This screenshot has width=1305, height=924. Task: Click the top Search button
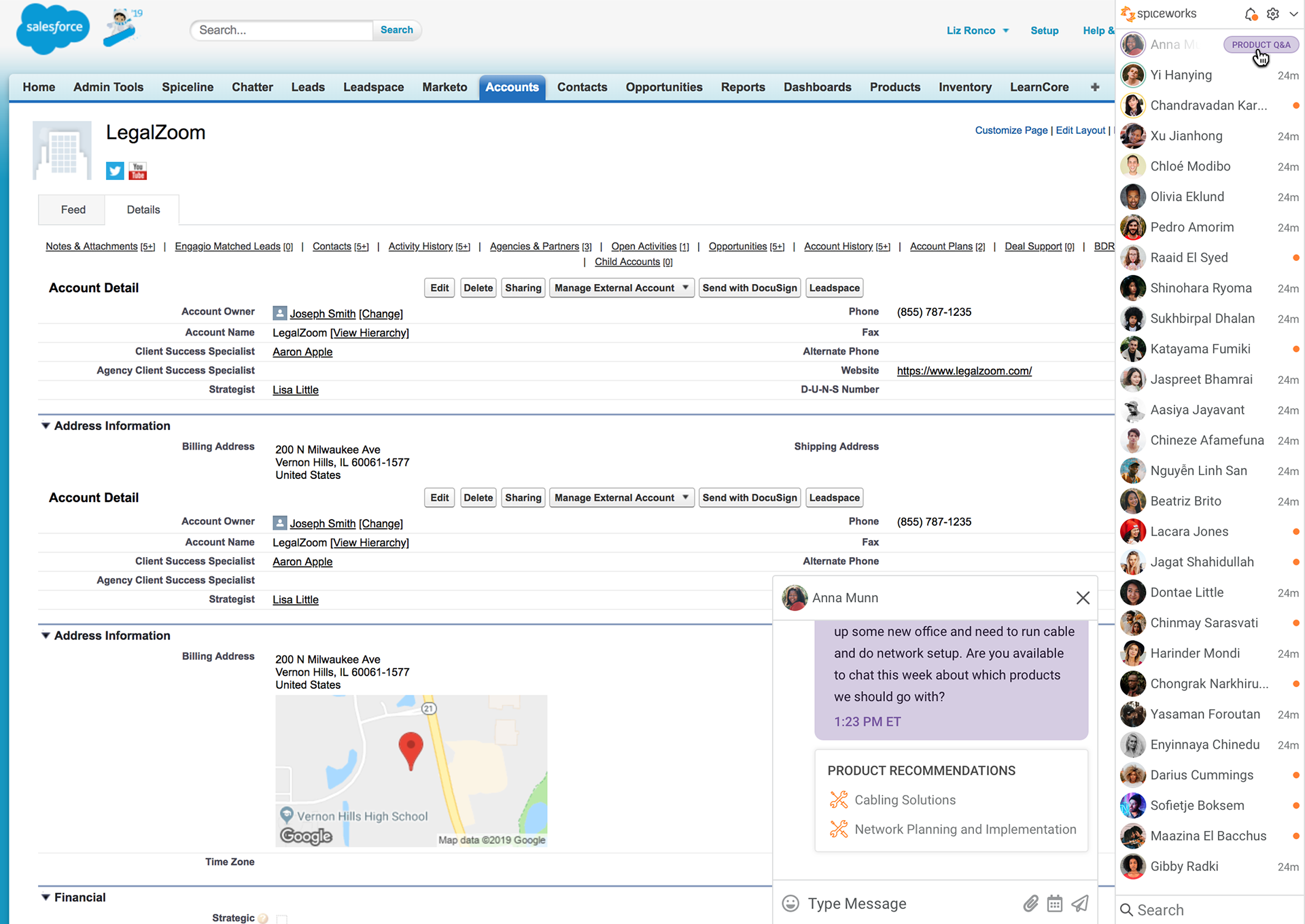397,30
